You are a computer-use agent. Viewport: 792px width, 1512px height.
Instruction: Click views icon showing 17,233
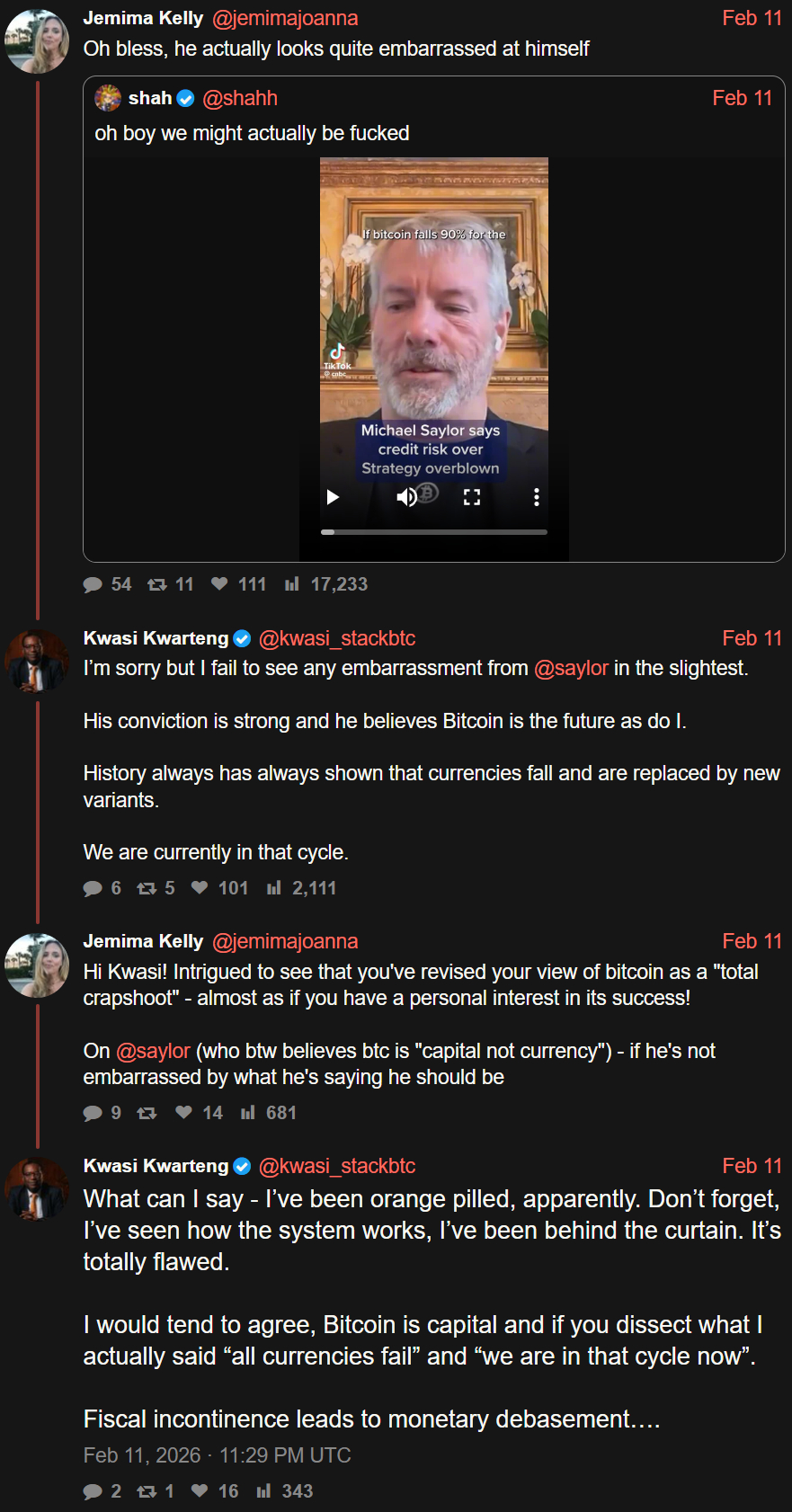pyautogui.click(x=291, y=585)
